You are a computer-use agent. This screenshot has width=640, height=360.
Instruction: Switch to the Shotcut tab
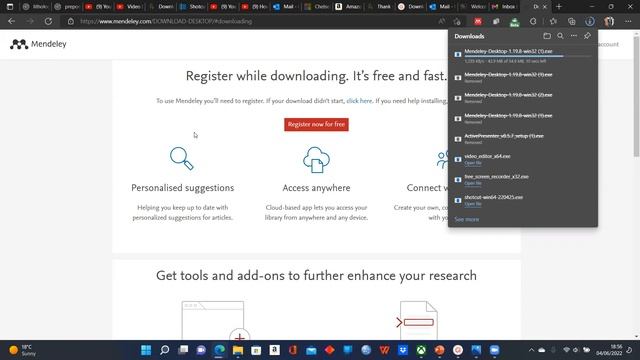point(192,7)
